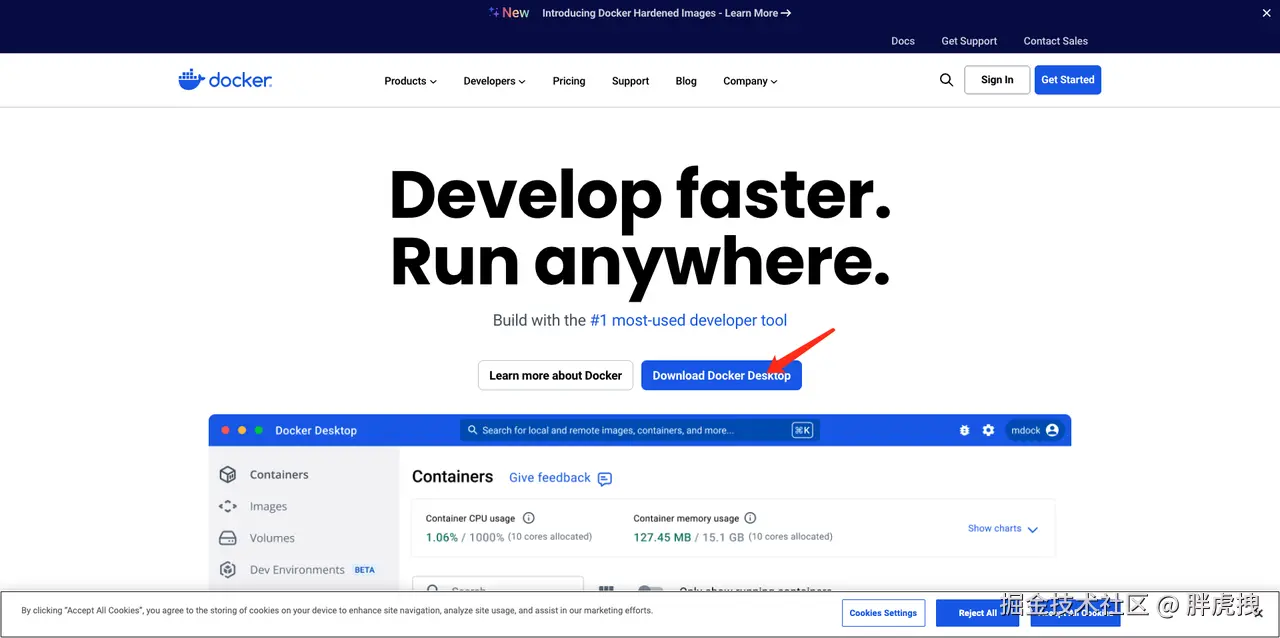1280x638 pixels.
Task: Click the Containers page heading
Action: click(x=452, y=477)
